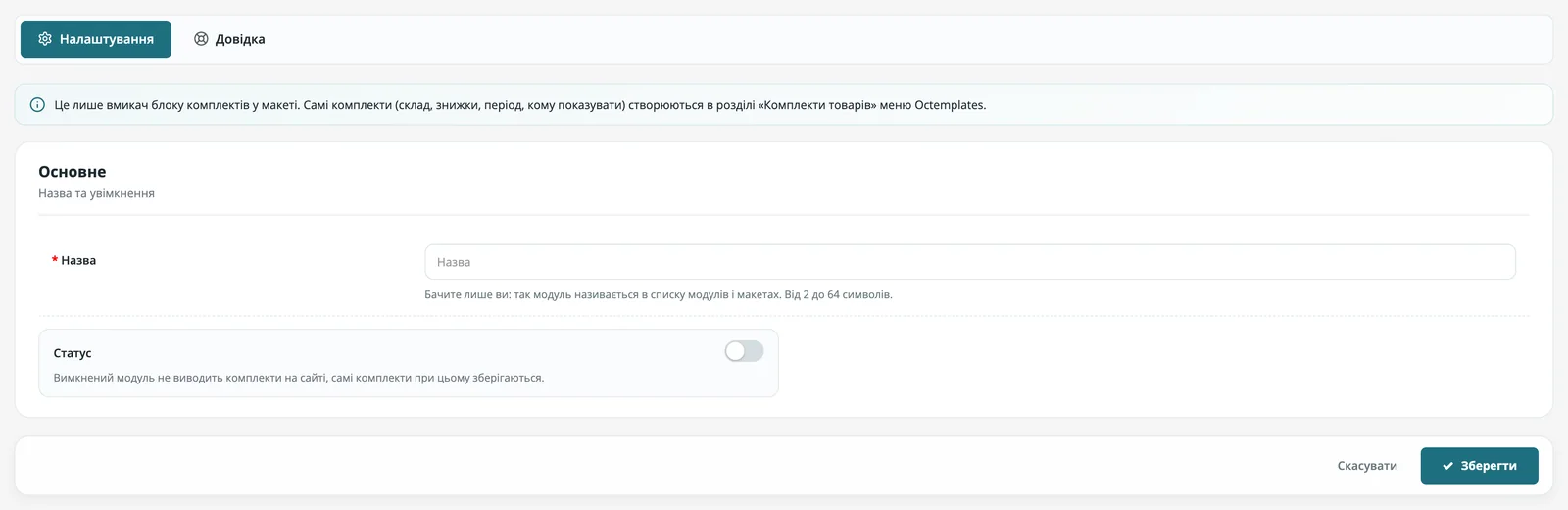The width and height of the screenshot is (1568, 510).
Task: Click the notice text 'Це лише вмикач блоку комплектів'
Action: click(x=519, y=105)
